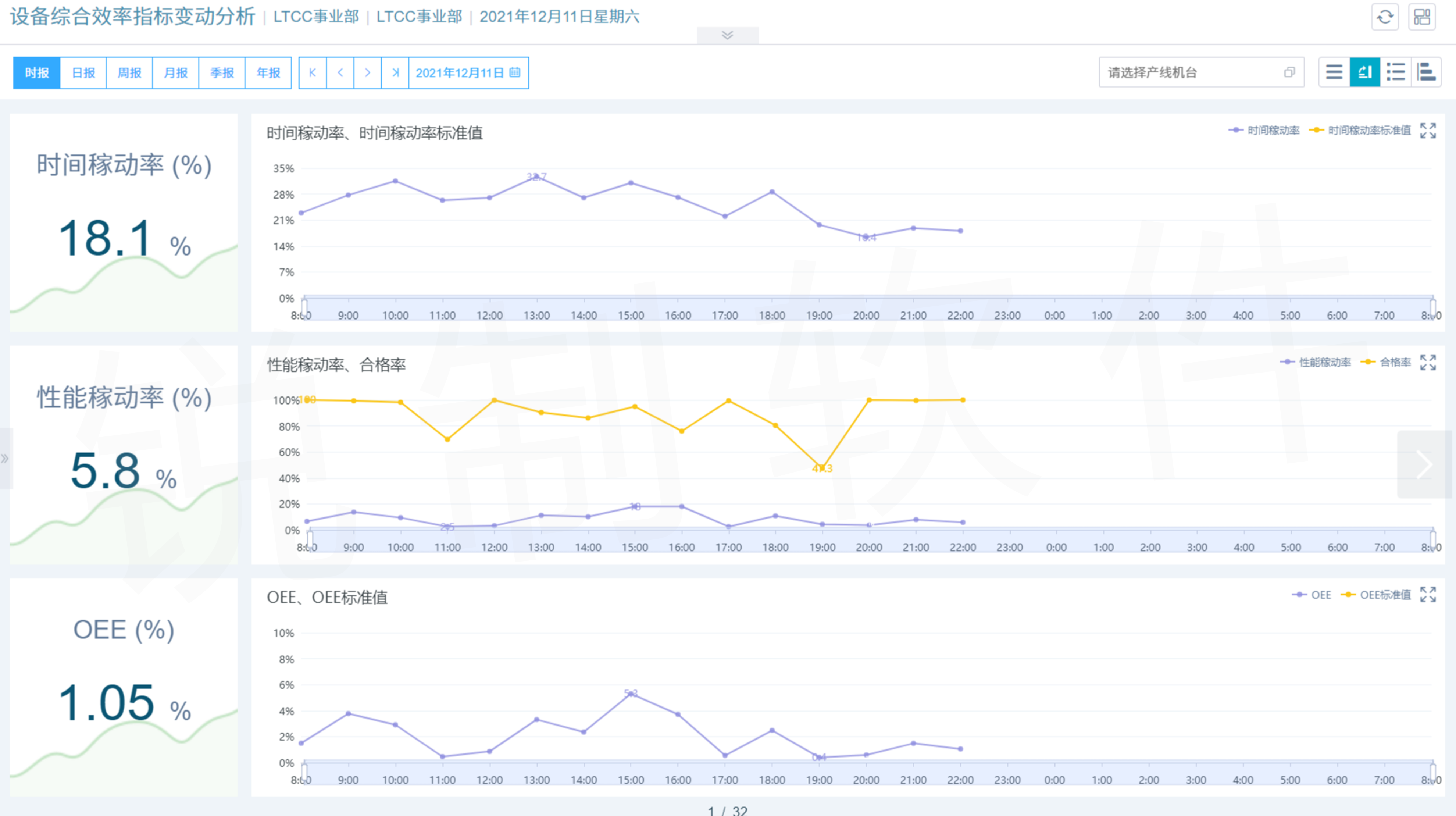
Task: Go to next date with right arrow
Action: click(x=367, y=72)
